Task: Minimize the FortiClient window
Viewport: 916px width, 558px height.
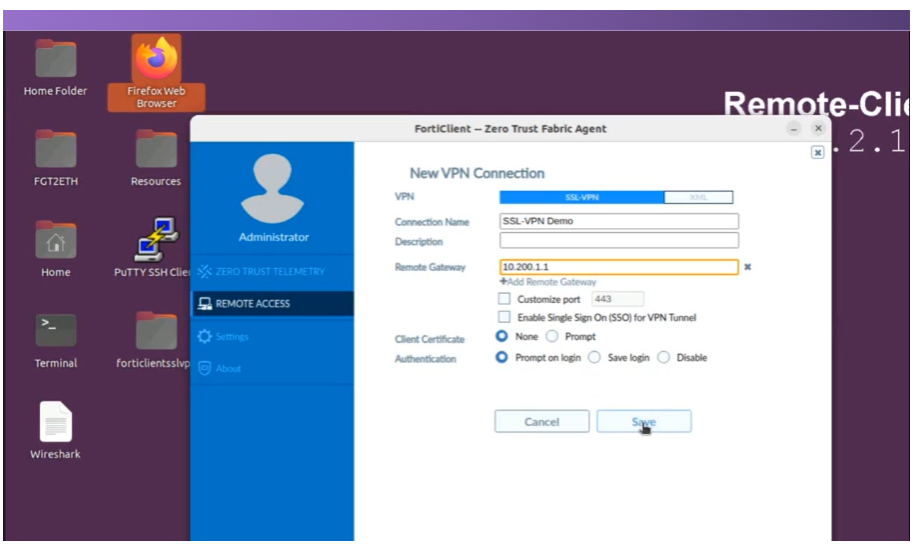Action: pyautogui.click(x=793, y=129)
